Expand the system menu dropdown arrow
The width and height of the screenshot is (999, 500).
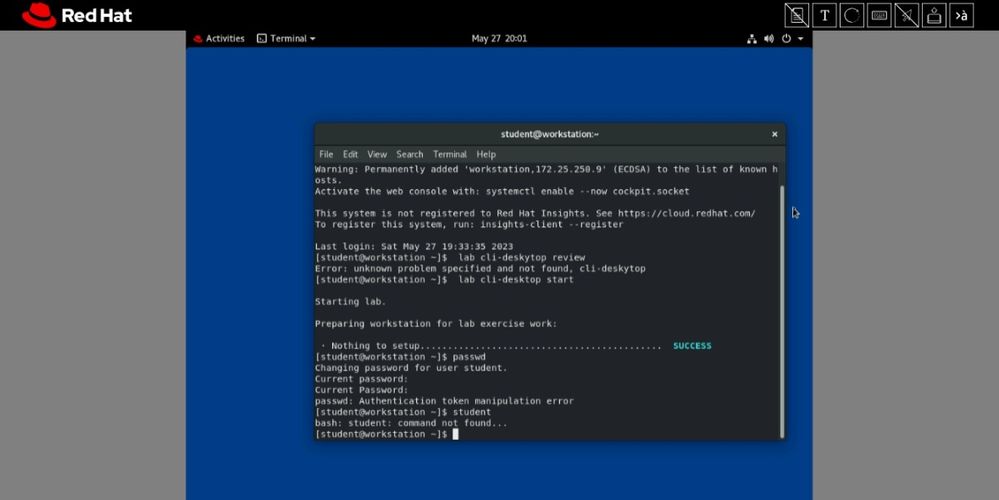pos(800,39)
